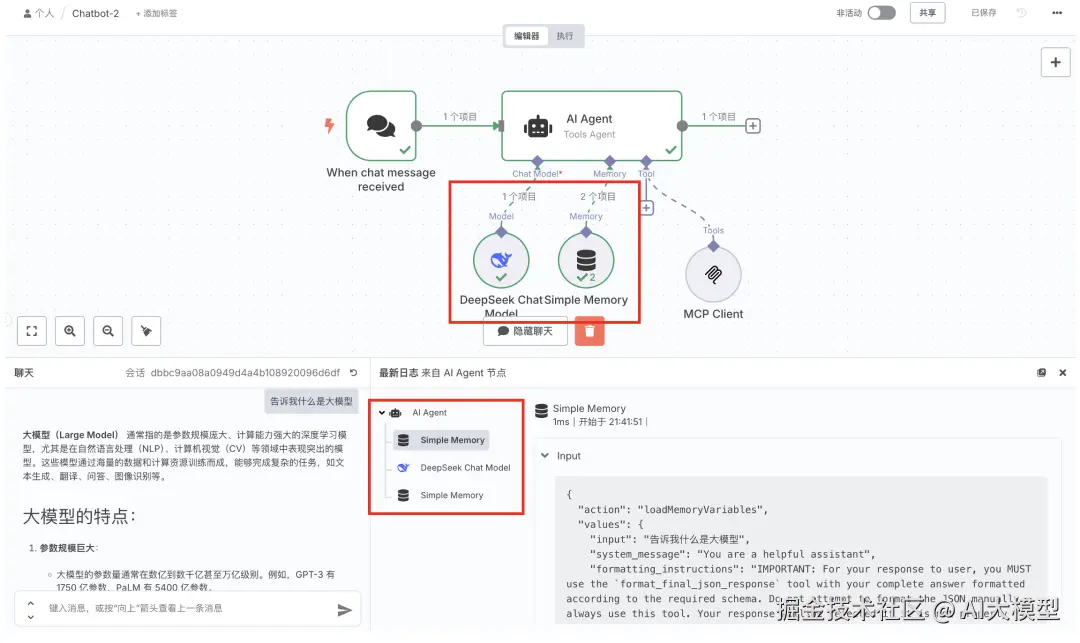
Task: Open the MCP Client node
Action: click(x=714, y=274)
